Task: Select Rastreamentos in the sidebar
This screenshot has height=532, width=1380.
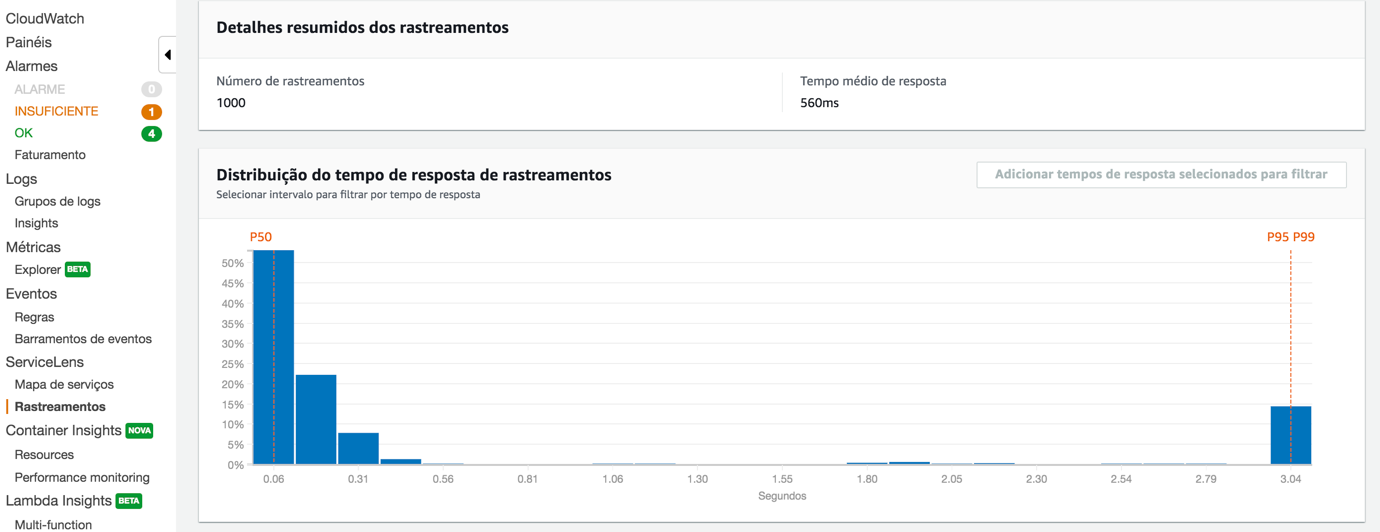Action: click(x=60, y=407)
